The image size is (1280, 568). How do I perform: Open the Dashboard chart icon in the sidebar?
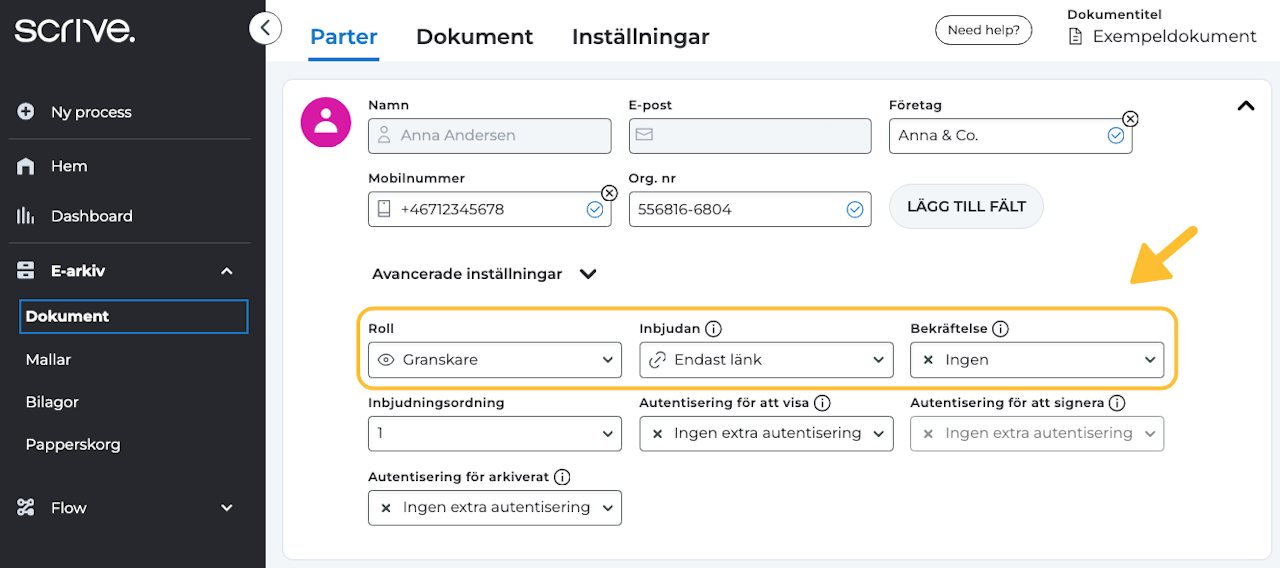[26, 216]
